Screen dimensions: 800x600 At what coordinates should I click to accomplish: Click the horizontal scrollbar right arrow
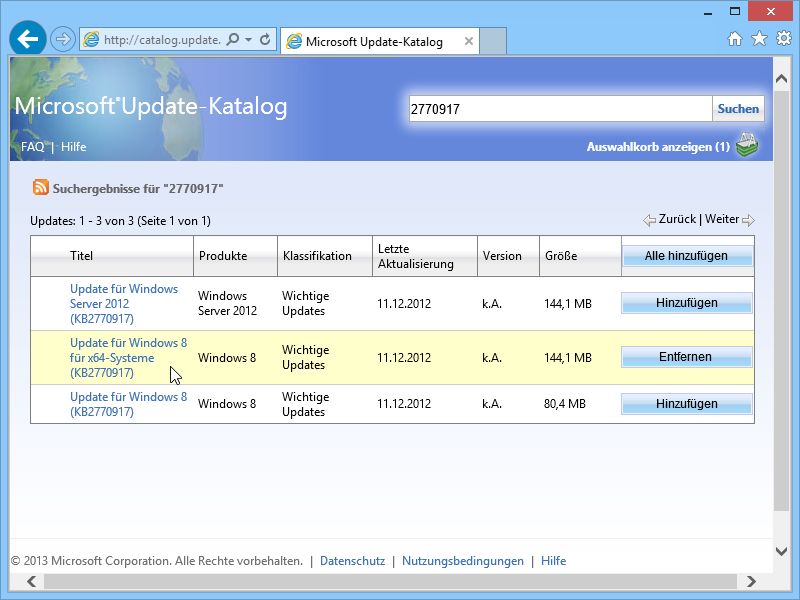(x=751, y=581)
